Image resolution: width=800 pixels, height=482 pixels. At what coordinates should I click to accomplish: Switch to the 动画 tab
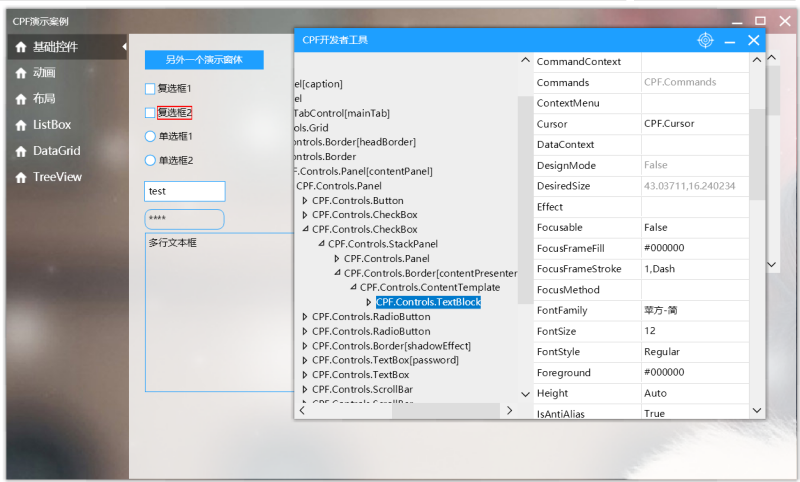click(x=67, y=73)
